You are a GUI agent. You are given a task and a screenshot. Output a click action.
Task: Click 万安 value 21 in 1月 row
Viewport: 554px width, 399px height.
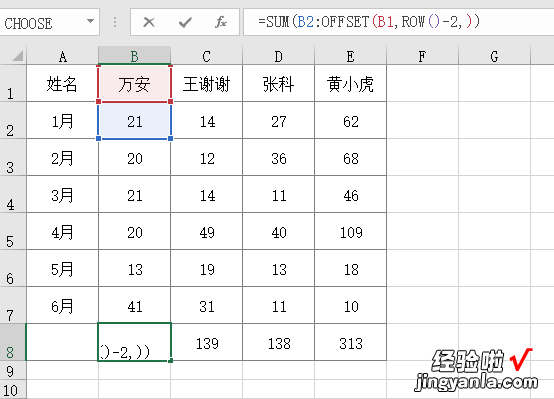tap(135, 121)
